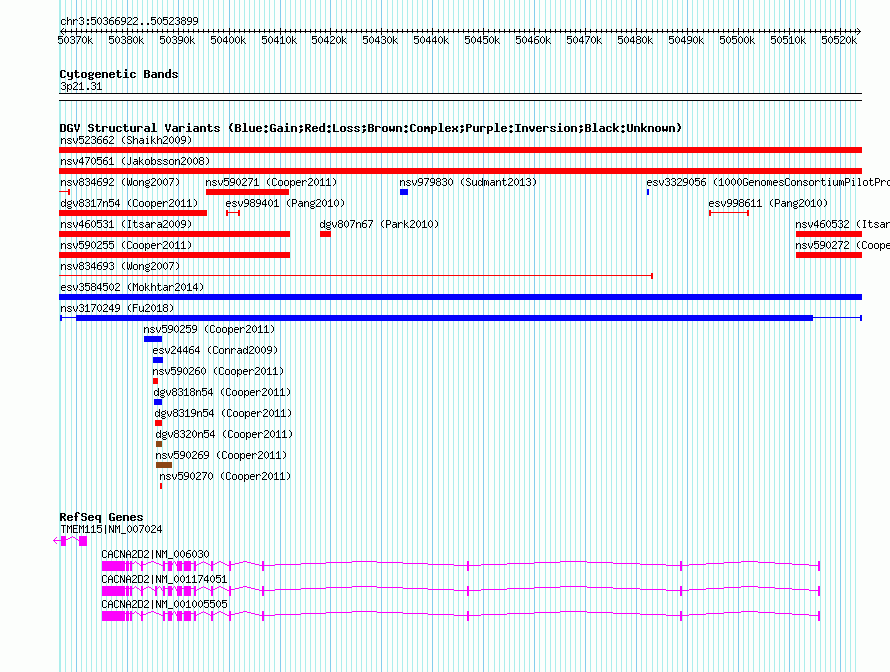Click the 50400k ruler position
Image resolution: width=890 pixels, height=672 pixels.
(228, 40)
